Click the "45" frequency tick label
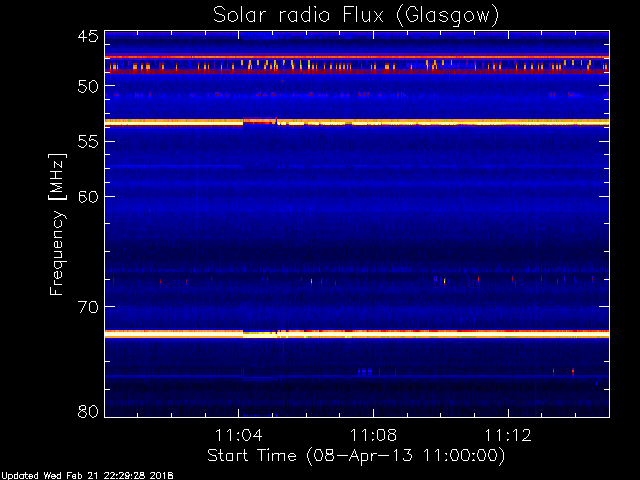The width and height of the screenshot is (640, 480). point(88,37)
